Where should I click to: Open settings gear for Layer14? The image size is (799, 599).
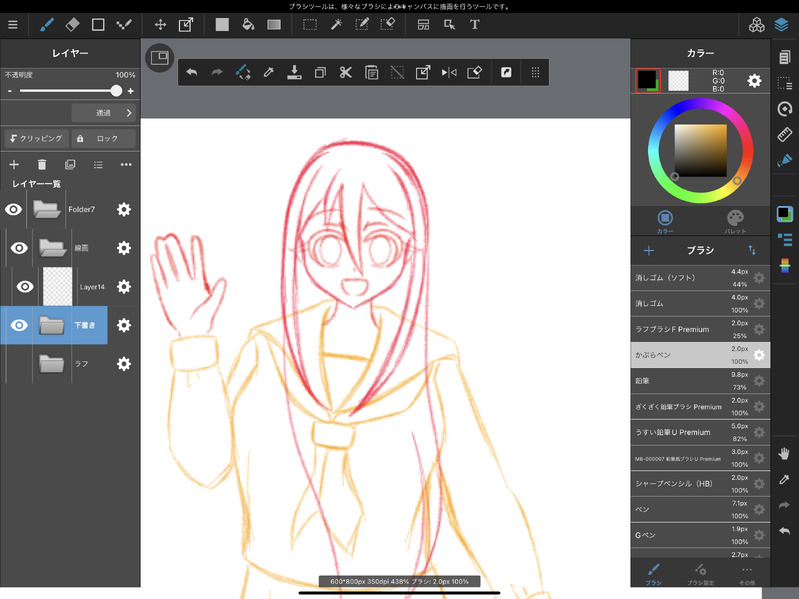coord(124,287)
